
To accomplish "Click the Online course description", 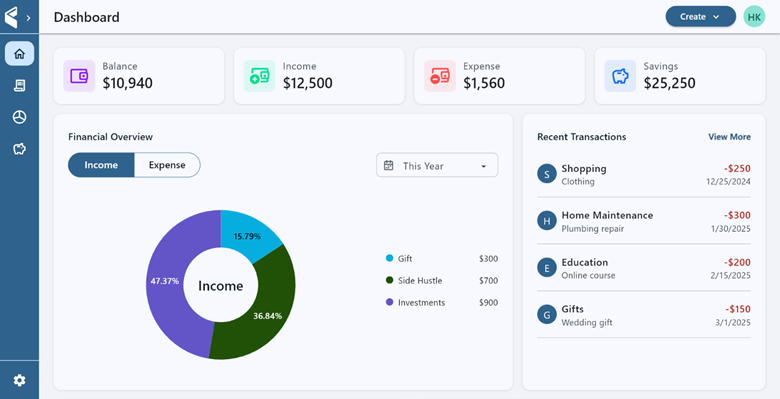I will pyautogui.click(x=588, y=276).
